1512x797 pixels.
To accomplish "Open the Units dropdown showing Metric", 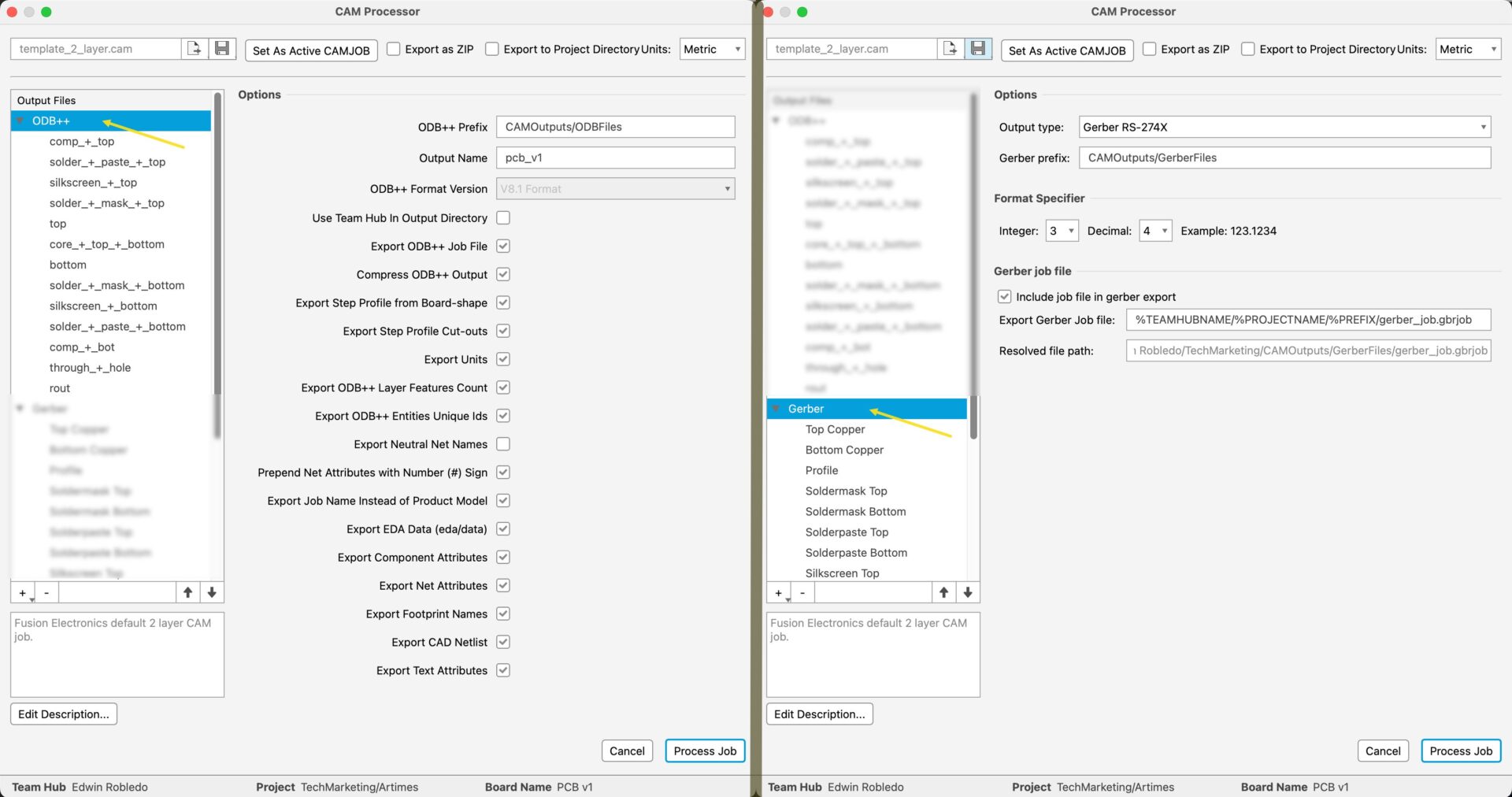I will coord(711,49).
